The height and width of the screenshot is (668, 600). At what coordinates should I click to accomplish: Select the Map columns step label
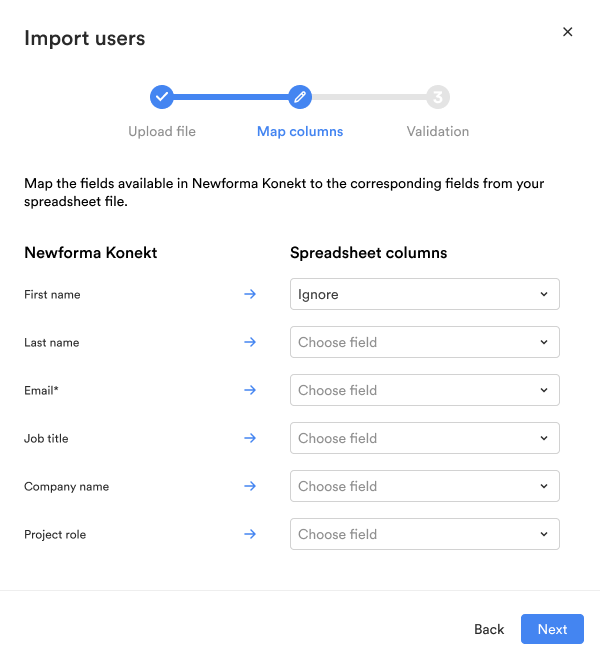(x=300, y=131)
